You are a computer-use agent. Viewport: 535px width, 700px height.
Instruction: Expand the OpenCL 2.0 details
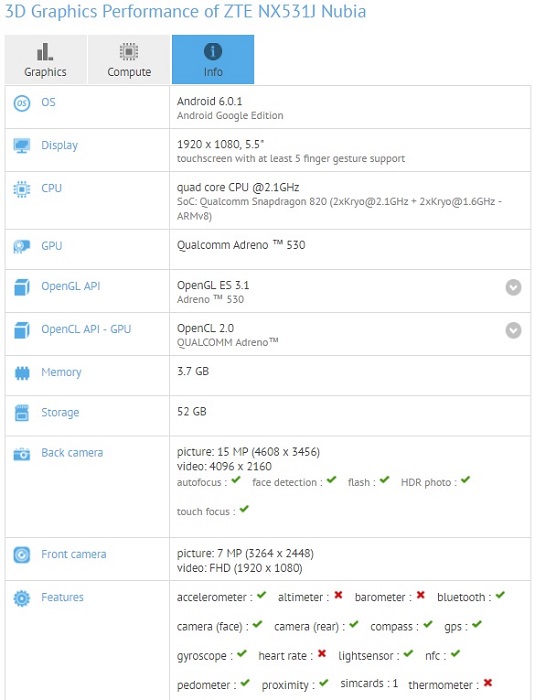tap(514, 330)
